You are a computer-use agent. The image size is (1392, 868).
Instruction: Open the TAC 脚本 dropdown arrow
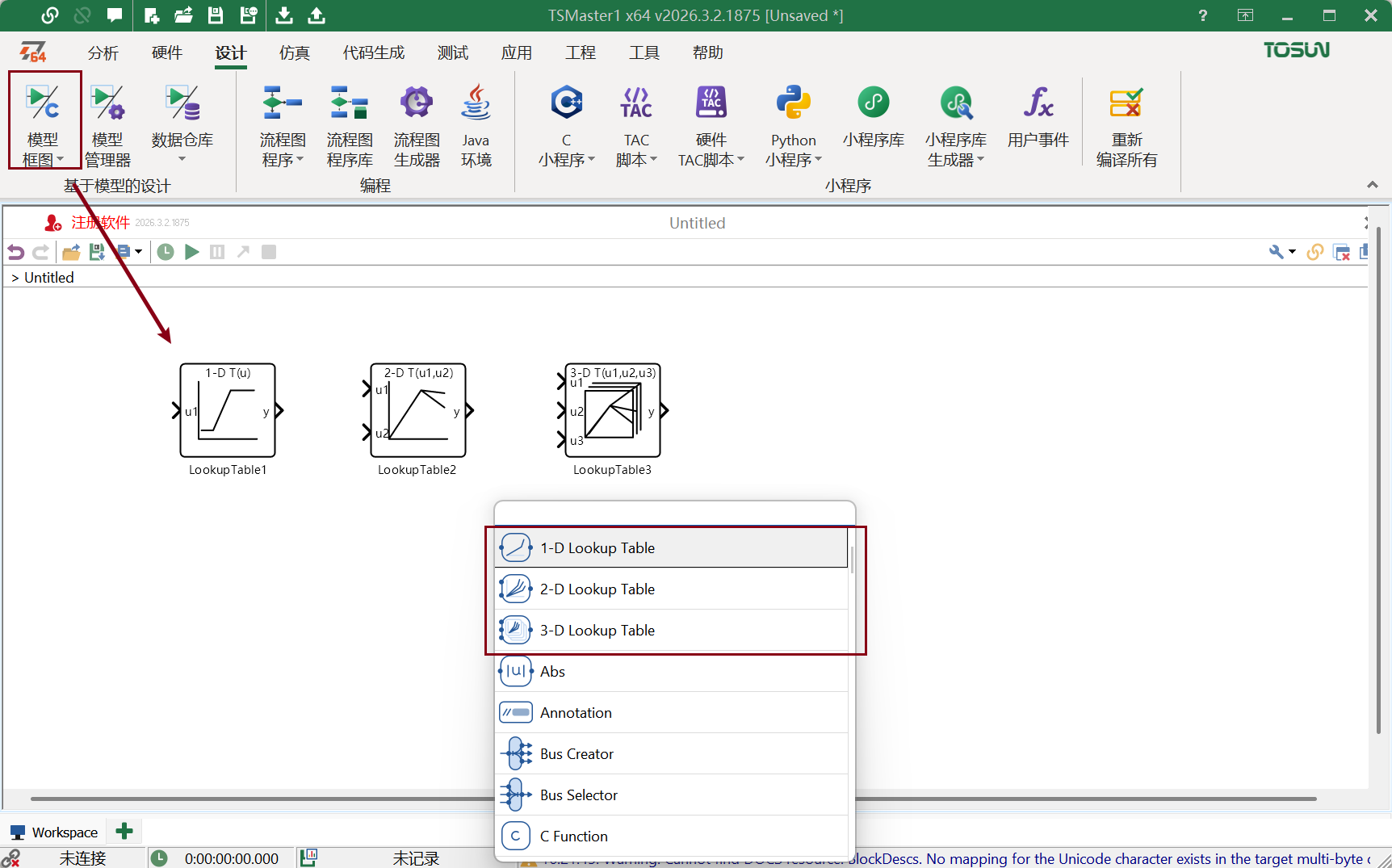point(652,160)
